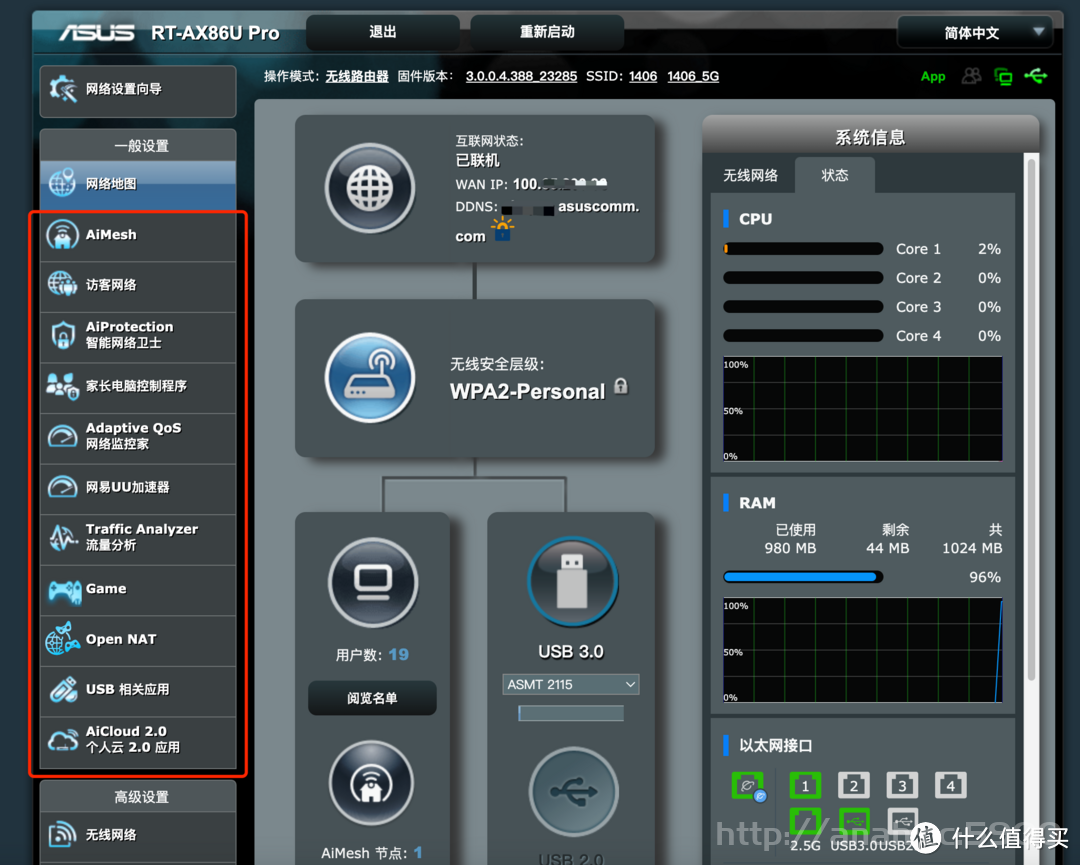1080x865 pixels.
Task: Click the CPU usage graph
Action: coord(862,409)
